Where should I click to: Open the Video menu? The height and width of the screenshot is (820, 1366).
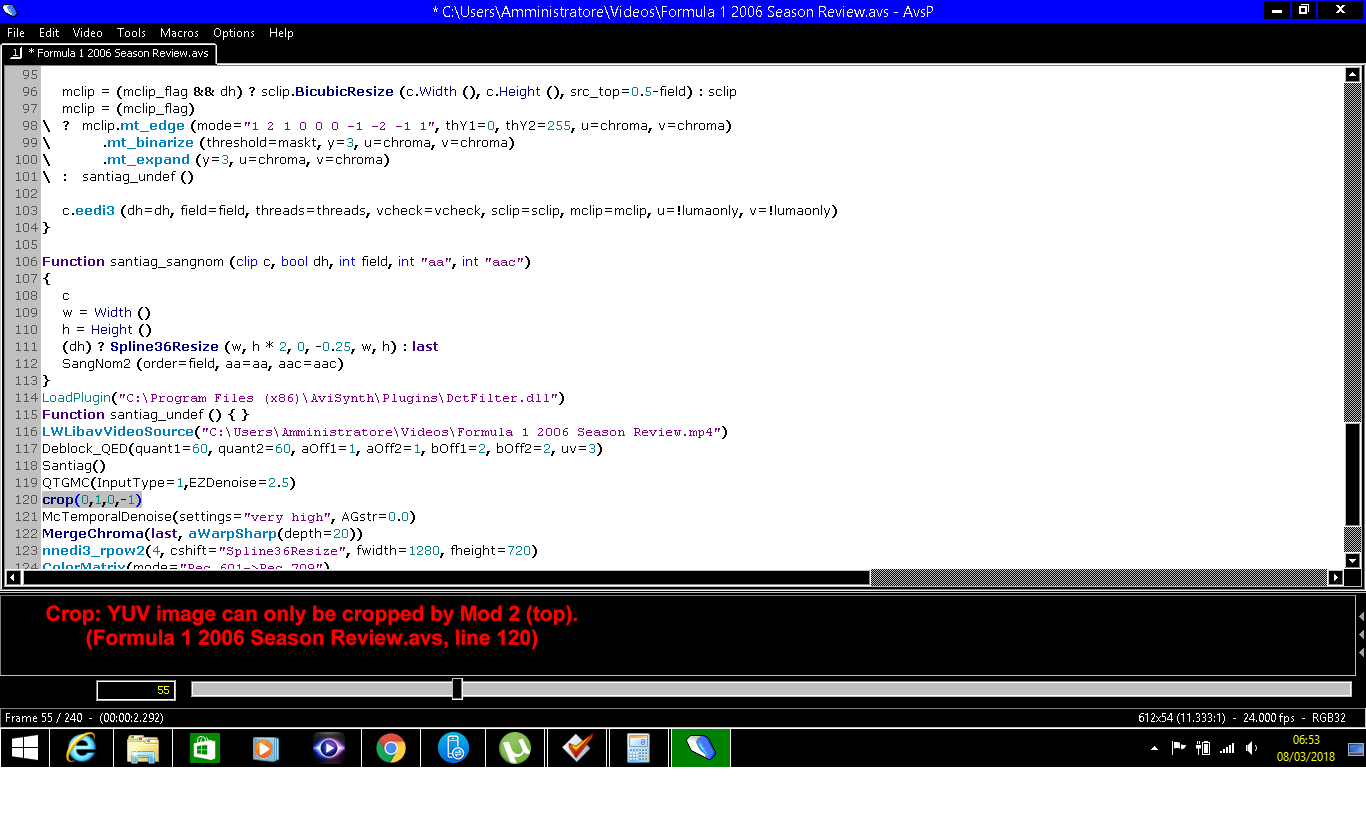click(88, 33)
